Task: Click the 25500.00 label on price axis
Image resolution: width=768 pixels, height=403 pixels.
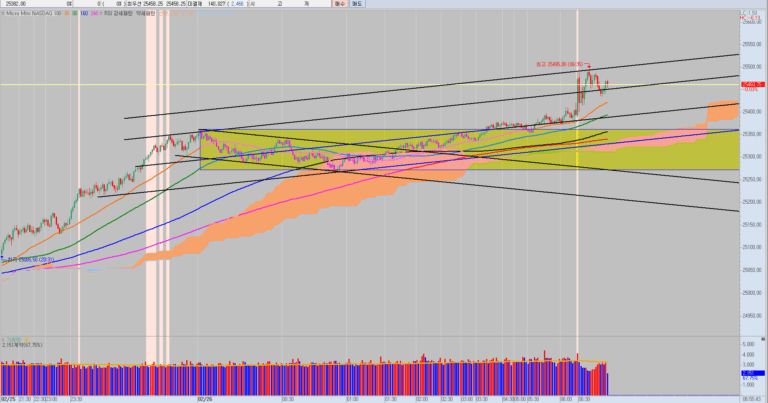Action: pyautogui.click(x=752, y=67)
